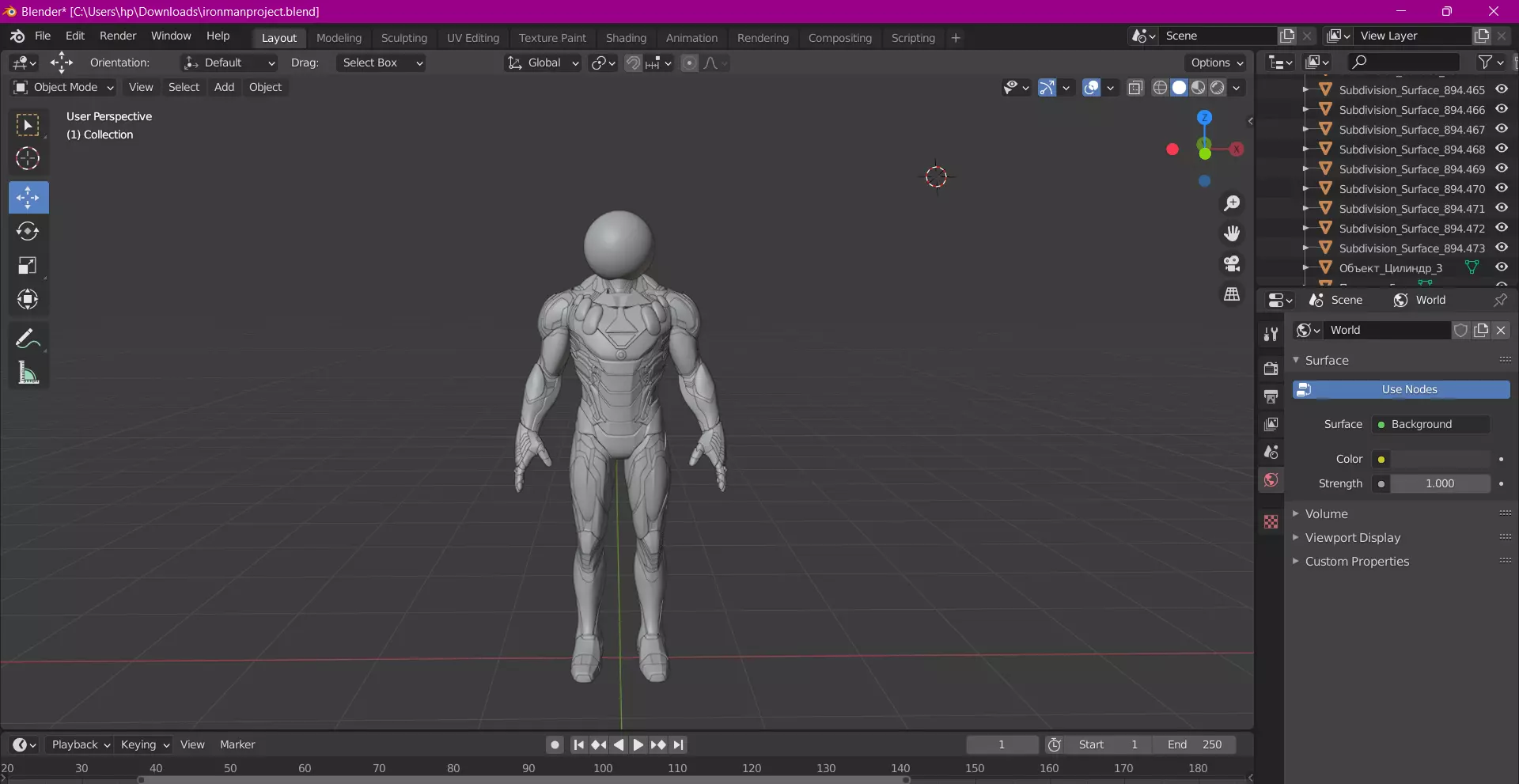Viewport: 1519px width, 784px height.
Task: Expand the Custom Properties panel
Action: 1358,562
